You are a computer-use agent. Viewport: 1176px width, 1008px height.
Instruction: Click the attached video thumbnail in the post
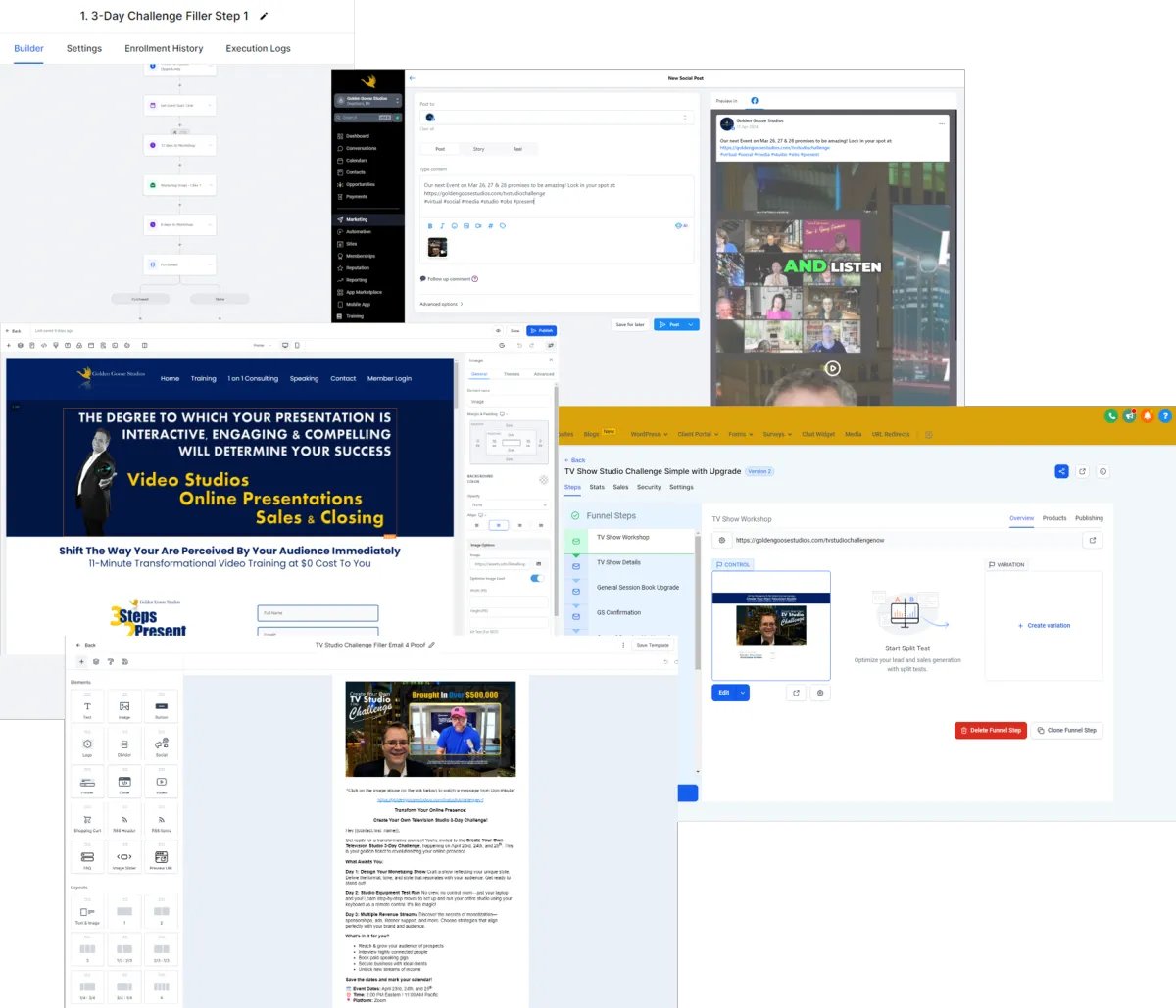tap(438, 247)
